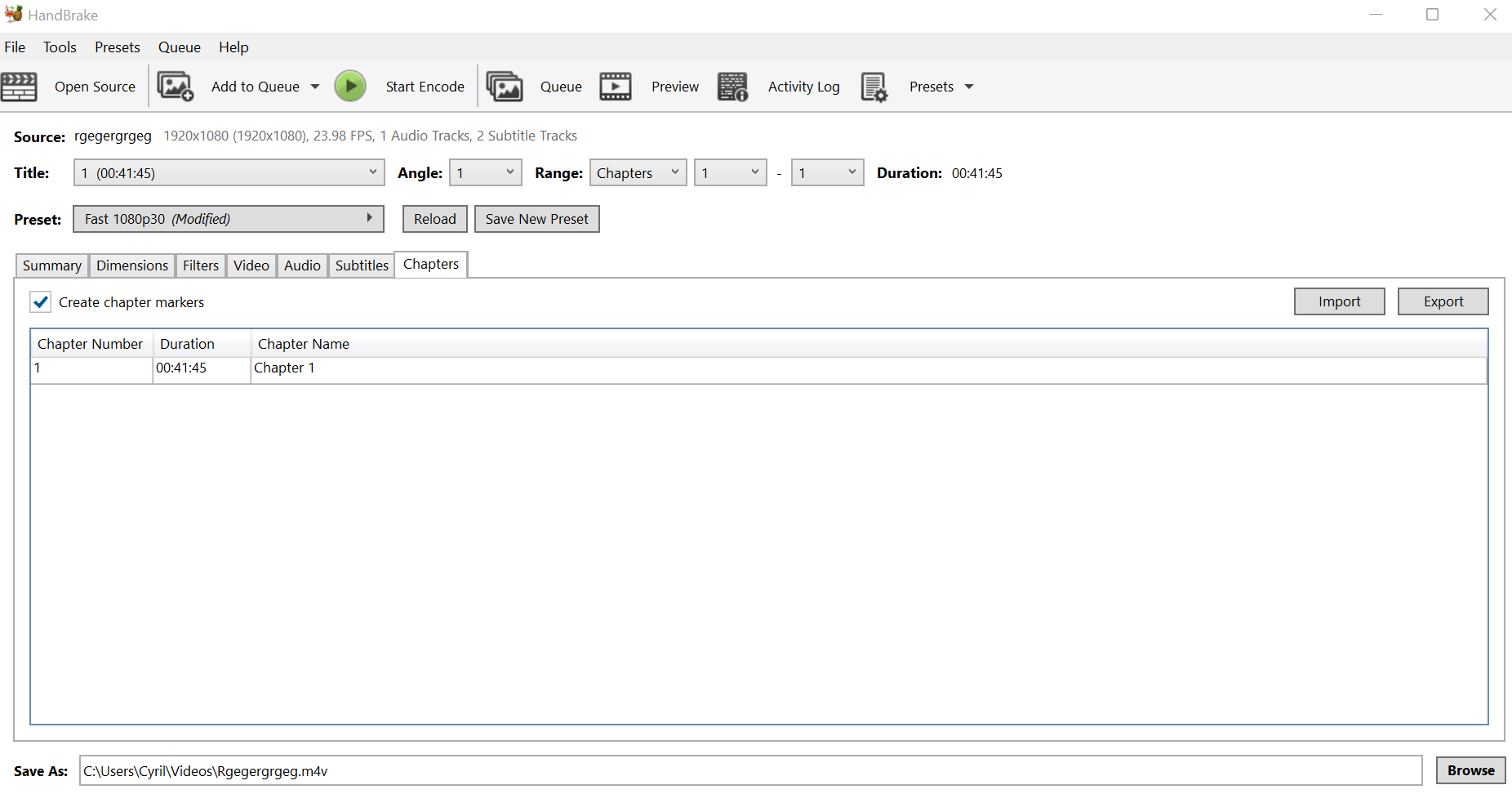Switch to the Summary tab
The height and width of the screenshot is (794, 1512).
pyautogui.click(x=52, y=265)
